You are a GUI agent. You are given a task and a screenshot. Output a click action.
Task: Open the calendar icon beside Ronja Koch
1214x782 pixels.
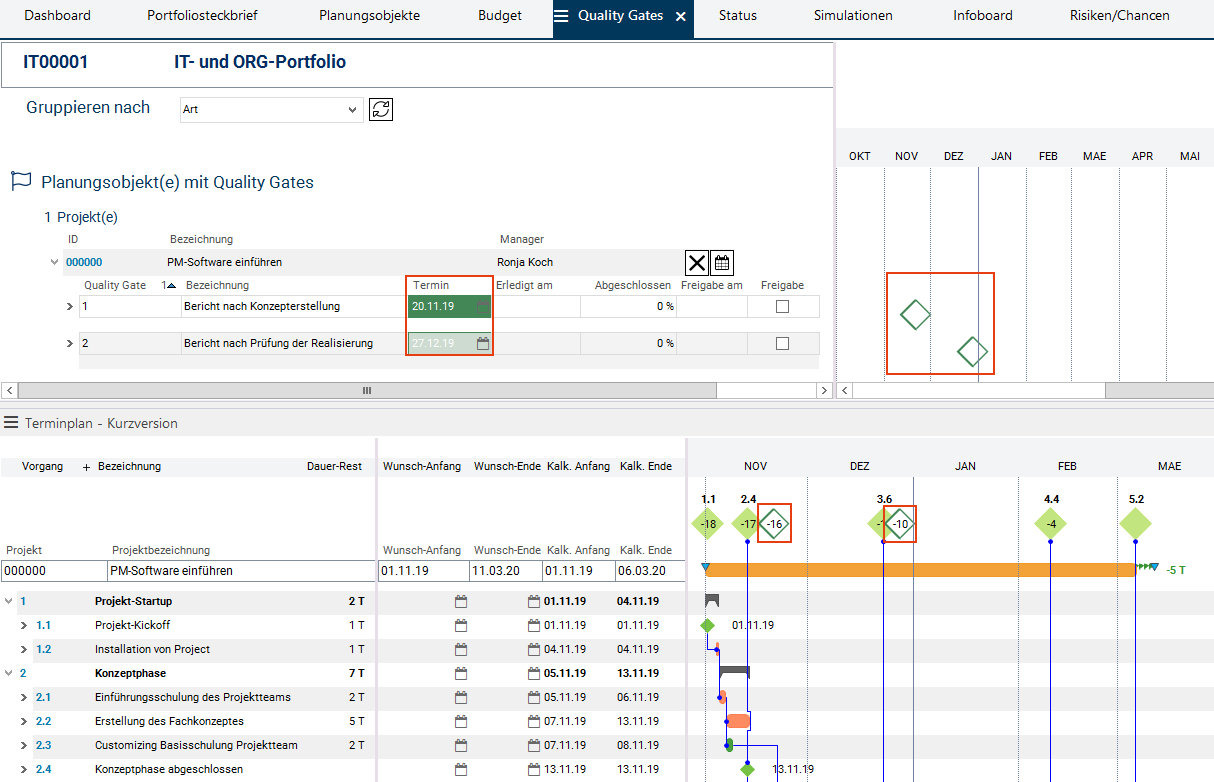click(x=722, y=263)
